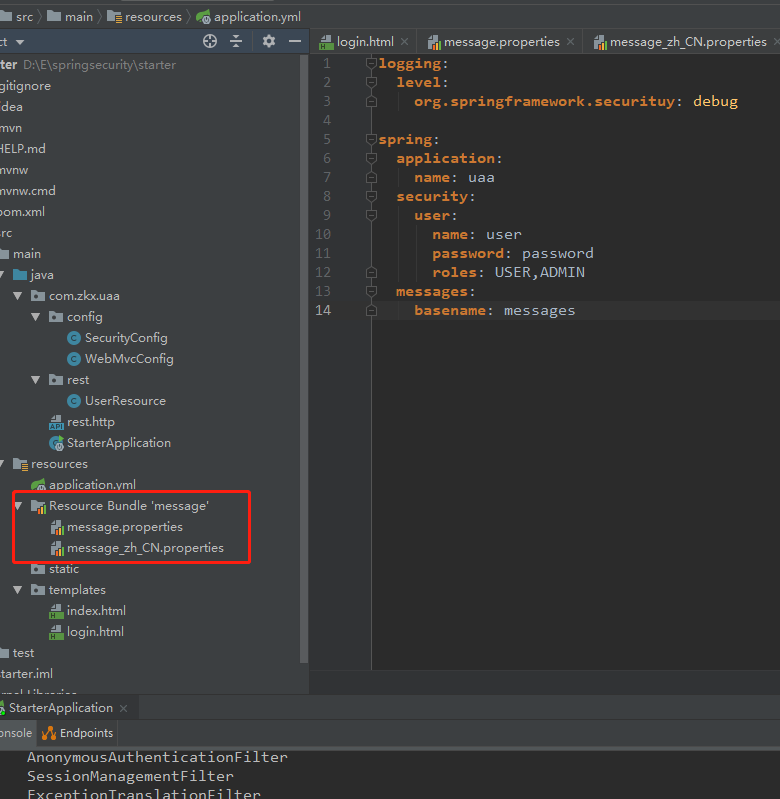Open project panel settings gear
780x799 pixels.
click(268, 41)
